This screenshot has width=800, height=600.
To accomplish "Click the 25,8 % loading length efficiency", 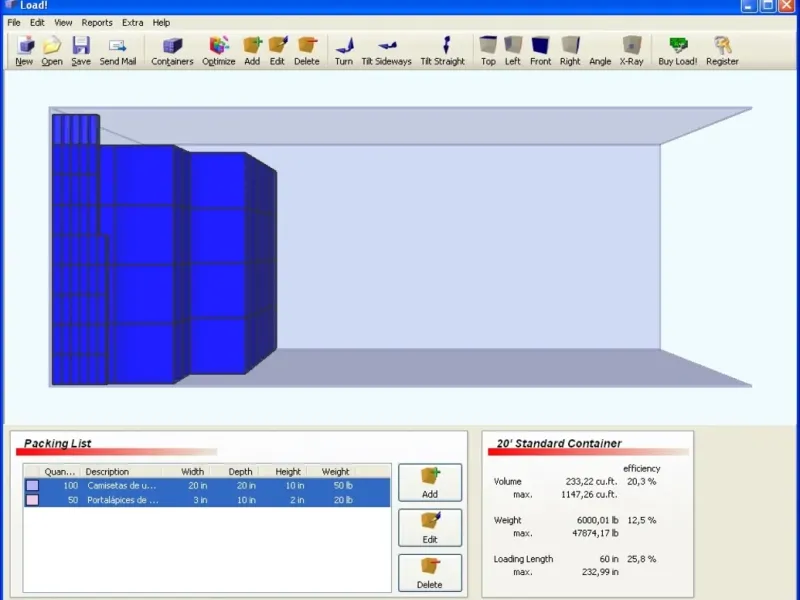I will pyautogui.click(x=641, y=559).
